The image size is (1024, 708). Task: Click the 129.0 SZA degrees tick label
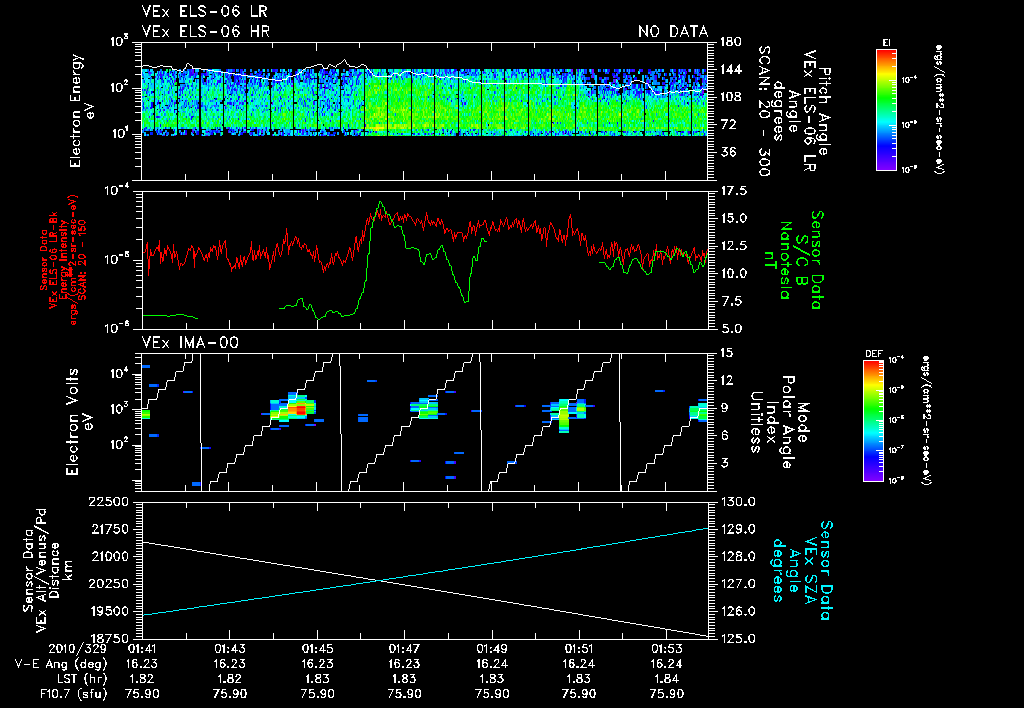[x=737, y=529]
